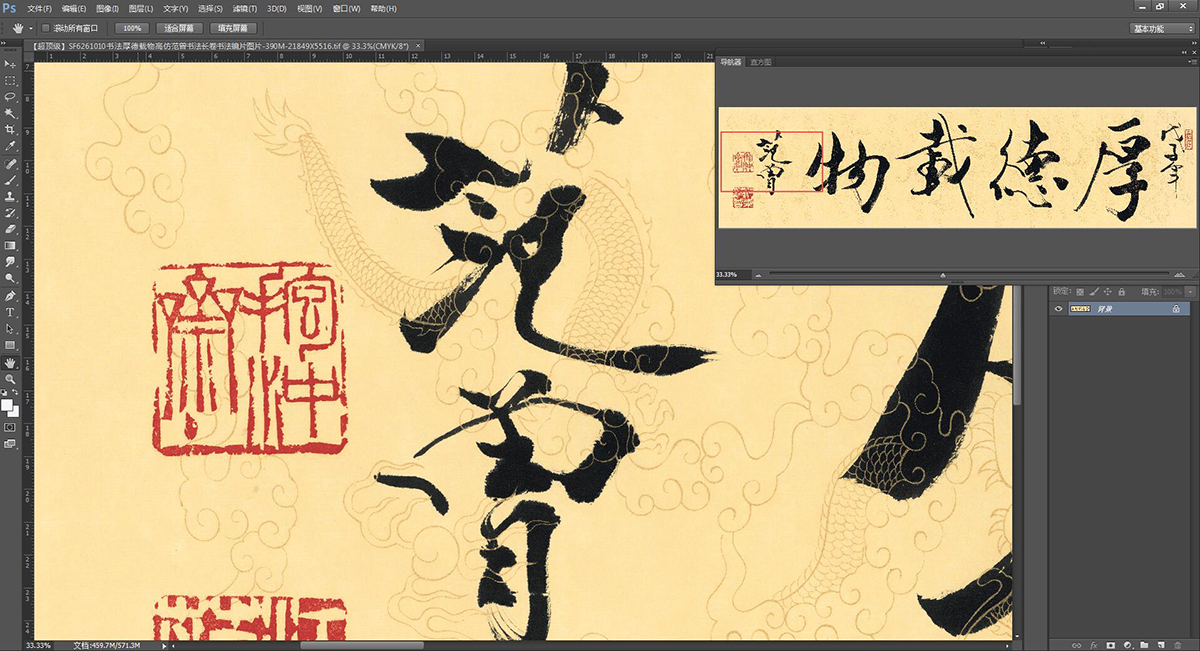Select the Brush tool
The height and width of the screenshot is (651, 1200).
coord(10,179)
